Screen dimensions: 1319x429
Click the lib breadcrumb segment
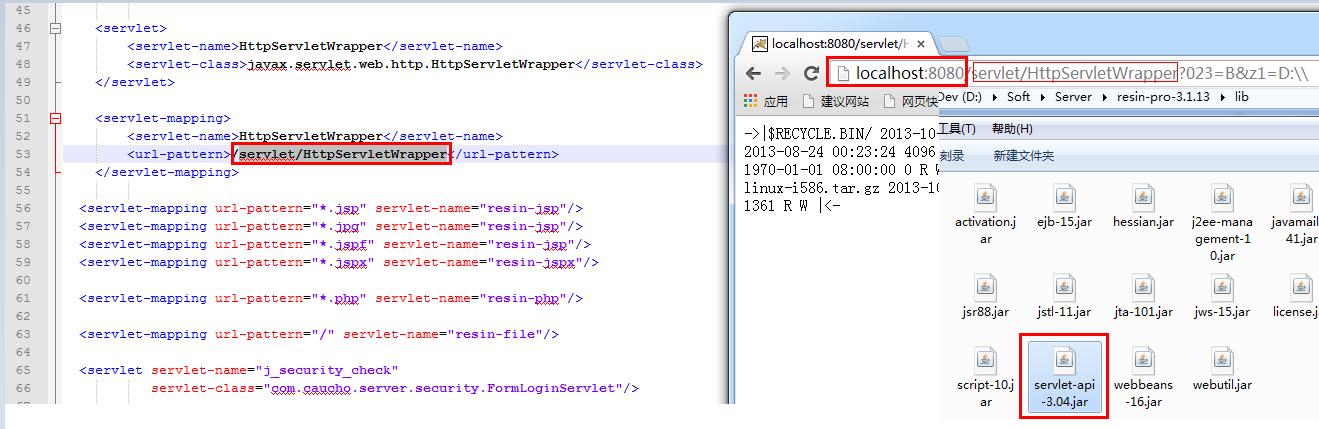(1241, 97)
